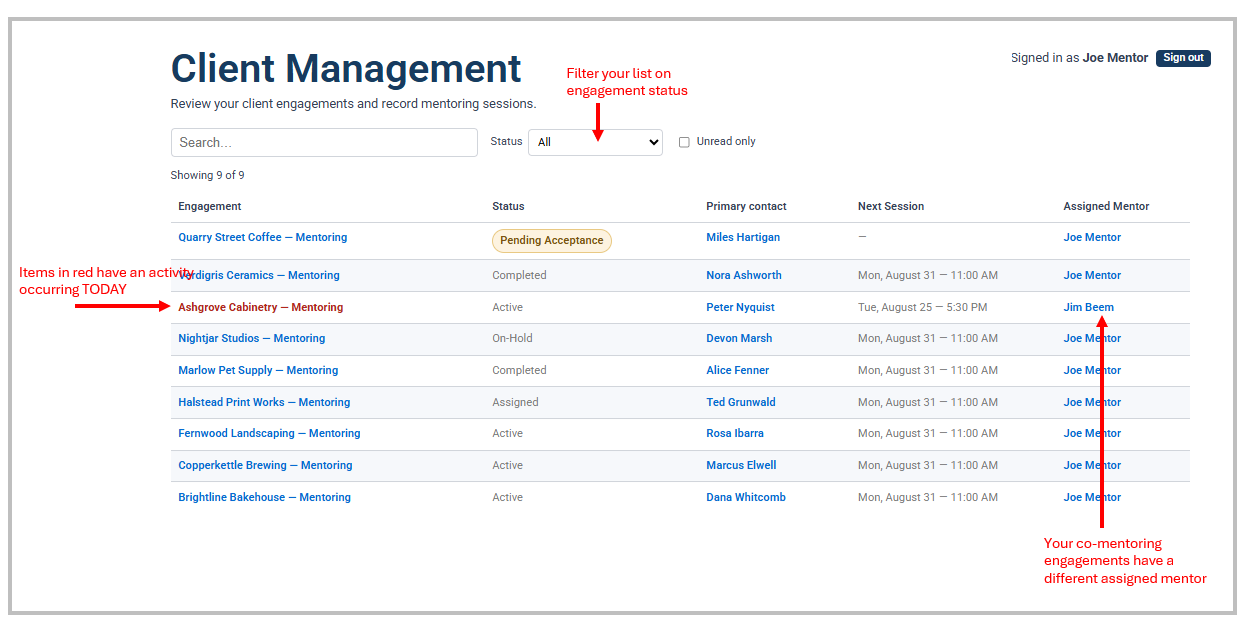Click the Pending Acceptance status badge
This screenshot has width=1250, height=626.
point(551,241)
